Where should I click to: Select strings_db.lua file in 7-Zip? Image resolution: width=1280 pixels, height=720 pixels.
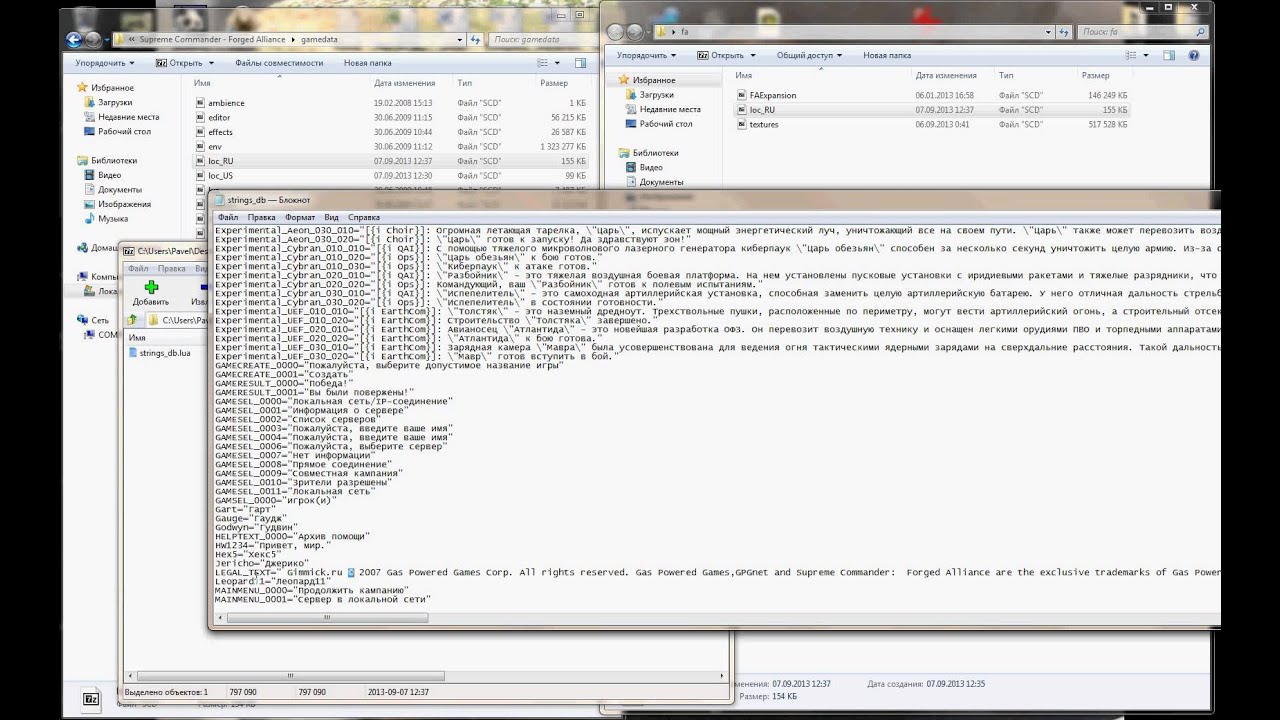159,353
